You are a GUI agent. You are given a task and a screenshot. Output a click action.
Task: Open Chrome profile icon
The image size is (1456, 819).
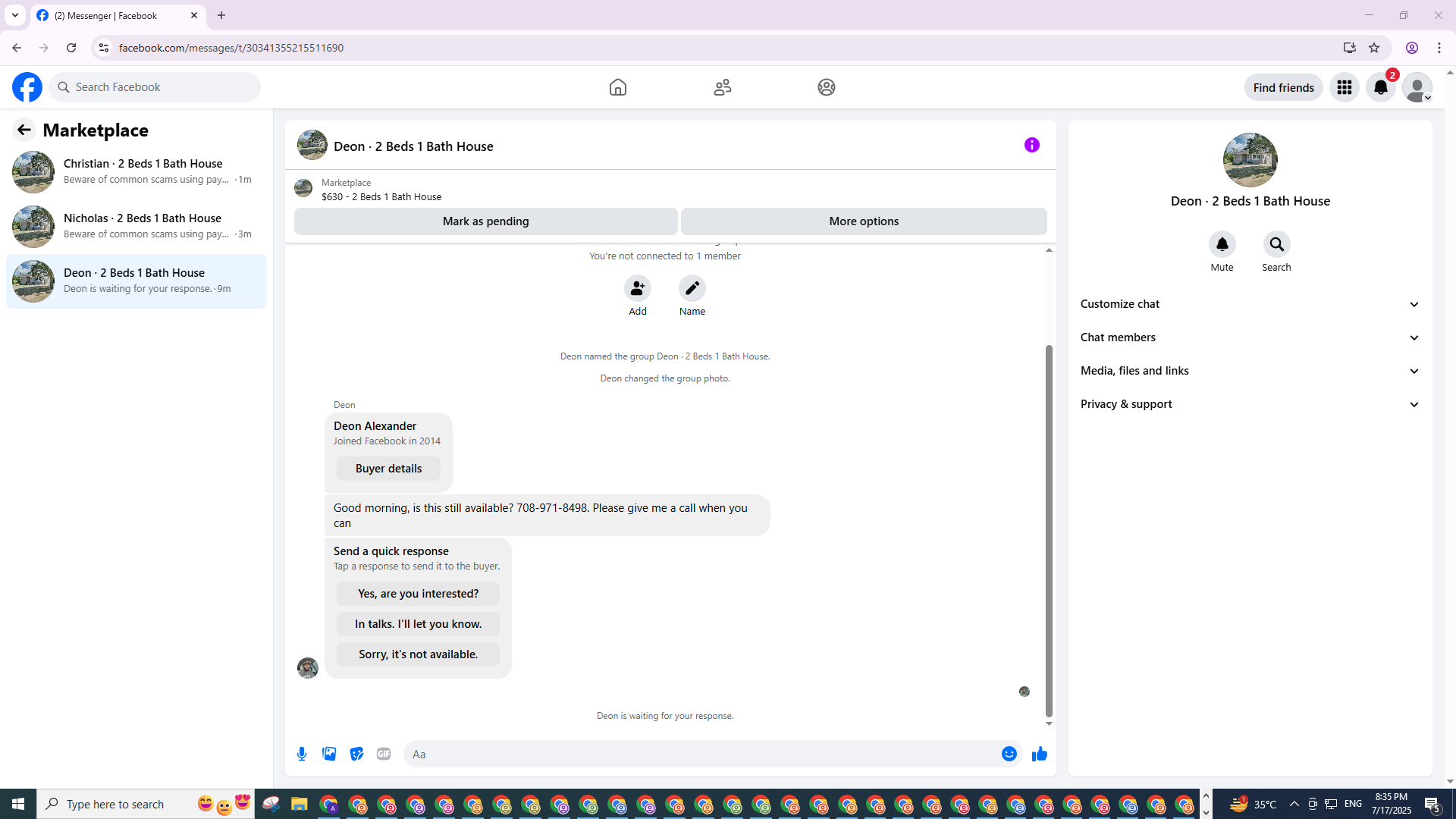pyautogui.click(x=1412, y=48)
